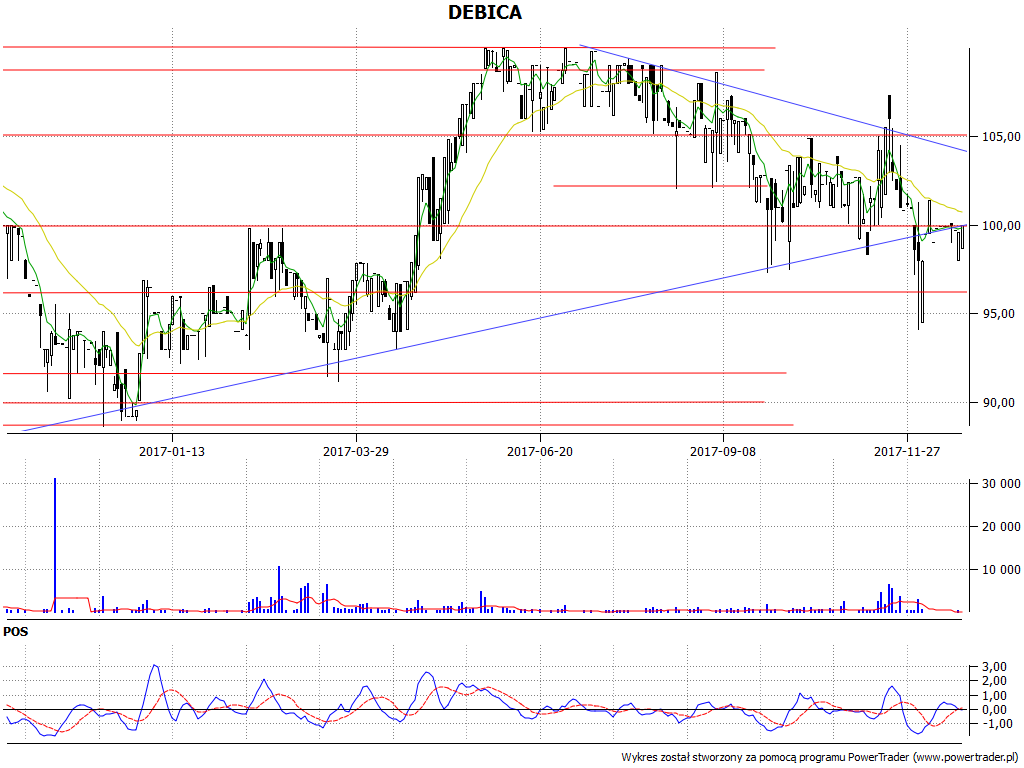Image resolution: width=1024 pixels, height=768 pixels.
Task: Click the 20 000 volume axis label
Action: pyautogui.click(x=1001, y=527)
